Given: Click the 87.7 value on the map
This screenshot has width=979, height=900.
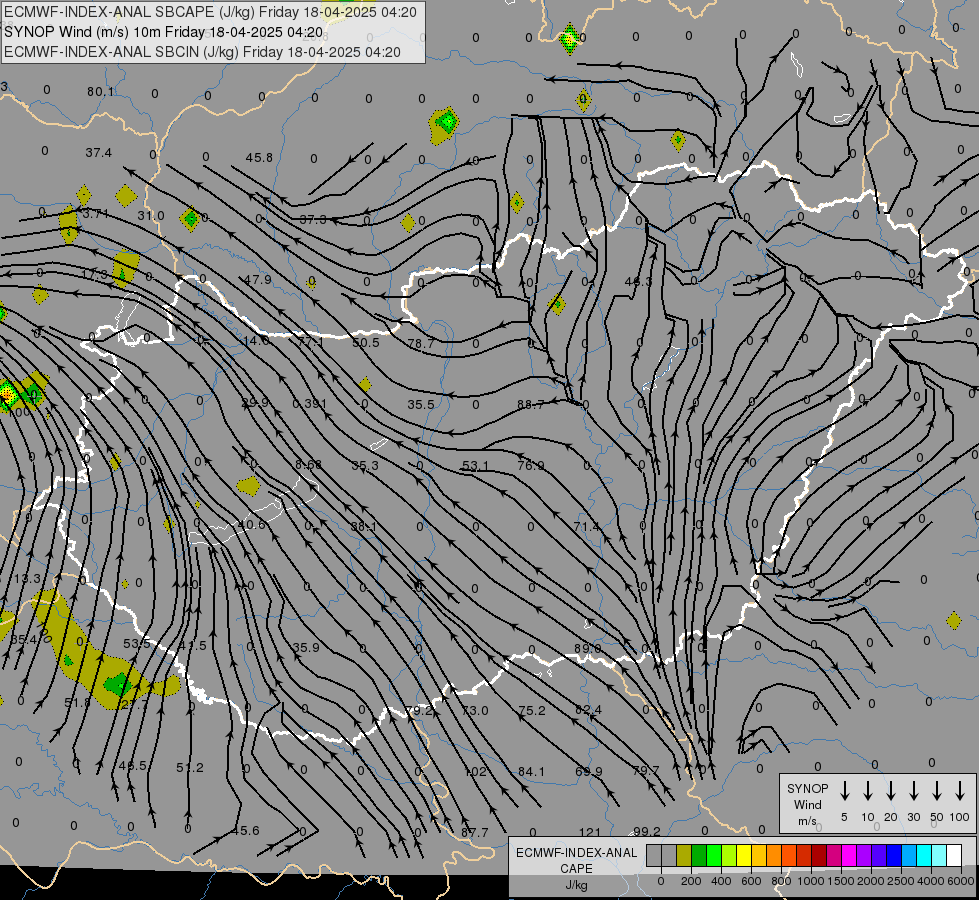Looking at the screenshot, I should (x=475, y=833).
